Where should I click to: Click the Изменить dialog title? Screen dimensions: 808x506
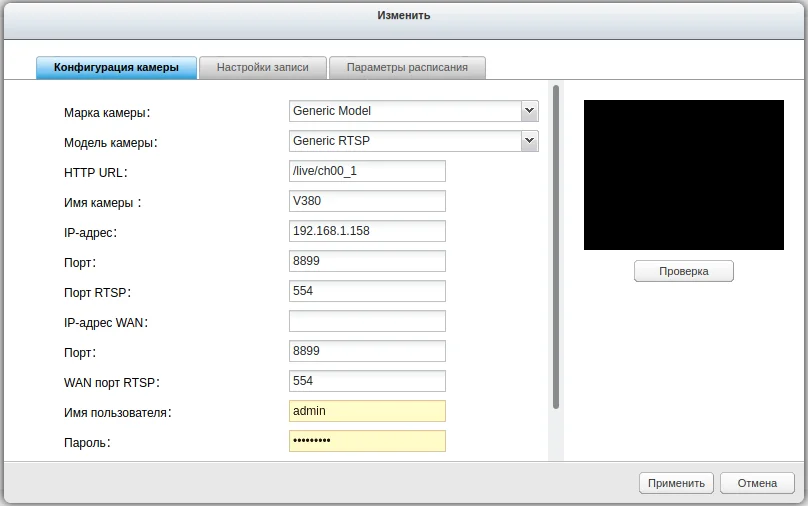click(x=403, y=15)
